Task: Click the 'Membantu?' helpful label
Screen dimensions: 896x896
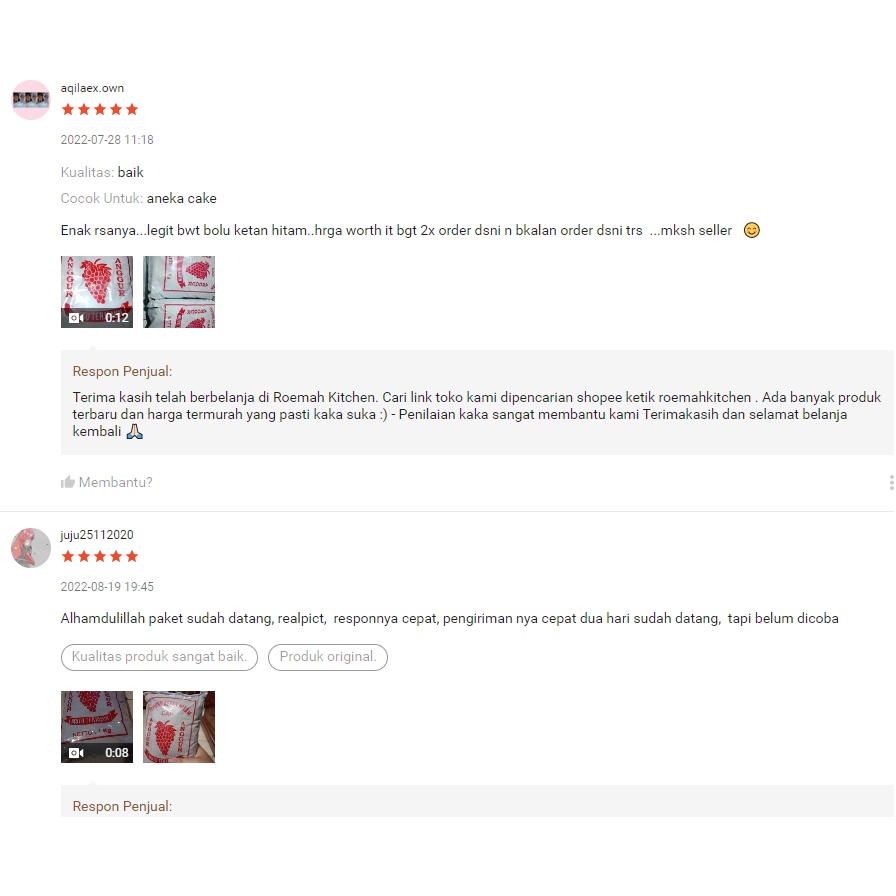Action: click(x=115, y=482)
